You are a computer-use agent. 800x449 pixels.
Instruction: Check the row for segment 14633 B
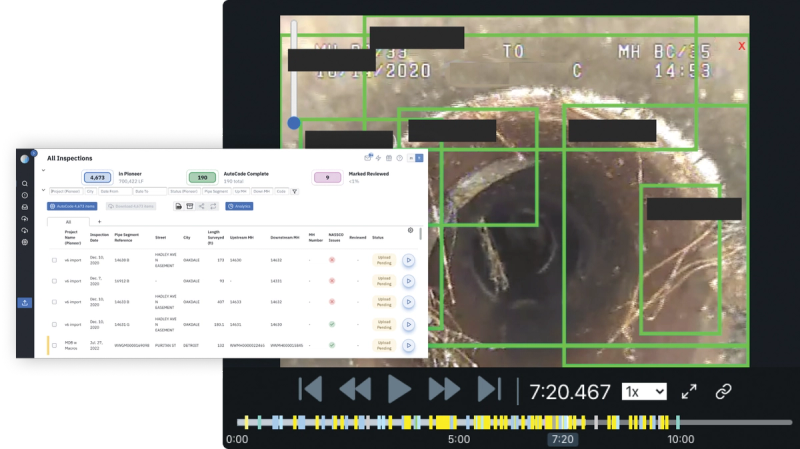pyautogui.click(x=54, y=302)
